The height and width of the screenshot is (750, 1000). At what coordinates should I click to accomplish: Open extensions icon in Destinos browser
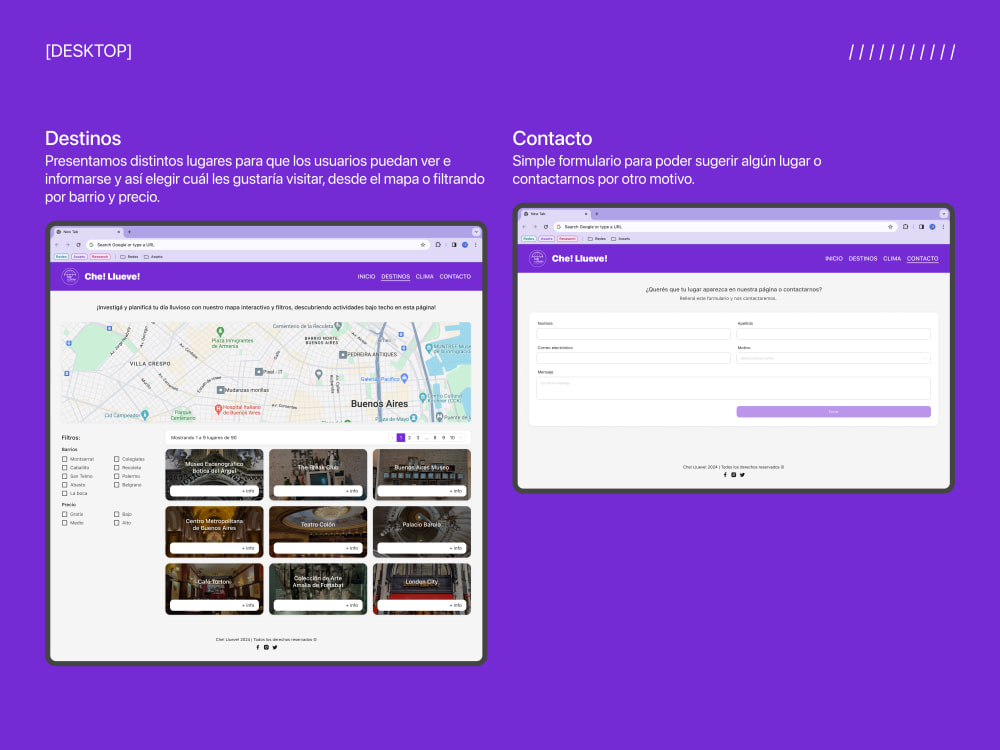coord(438,245)
